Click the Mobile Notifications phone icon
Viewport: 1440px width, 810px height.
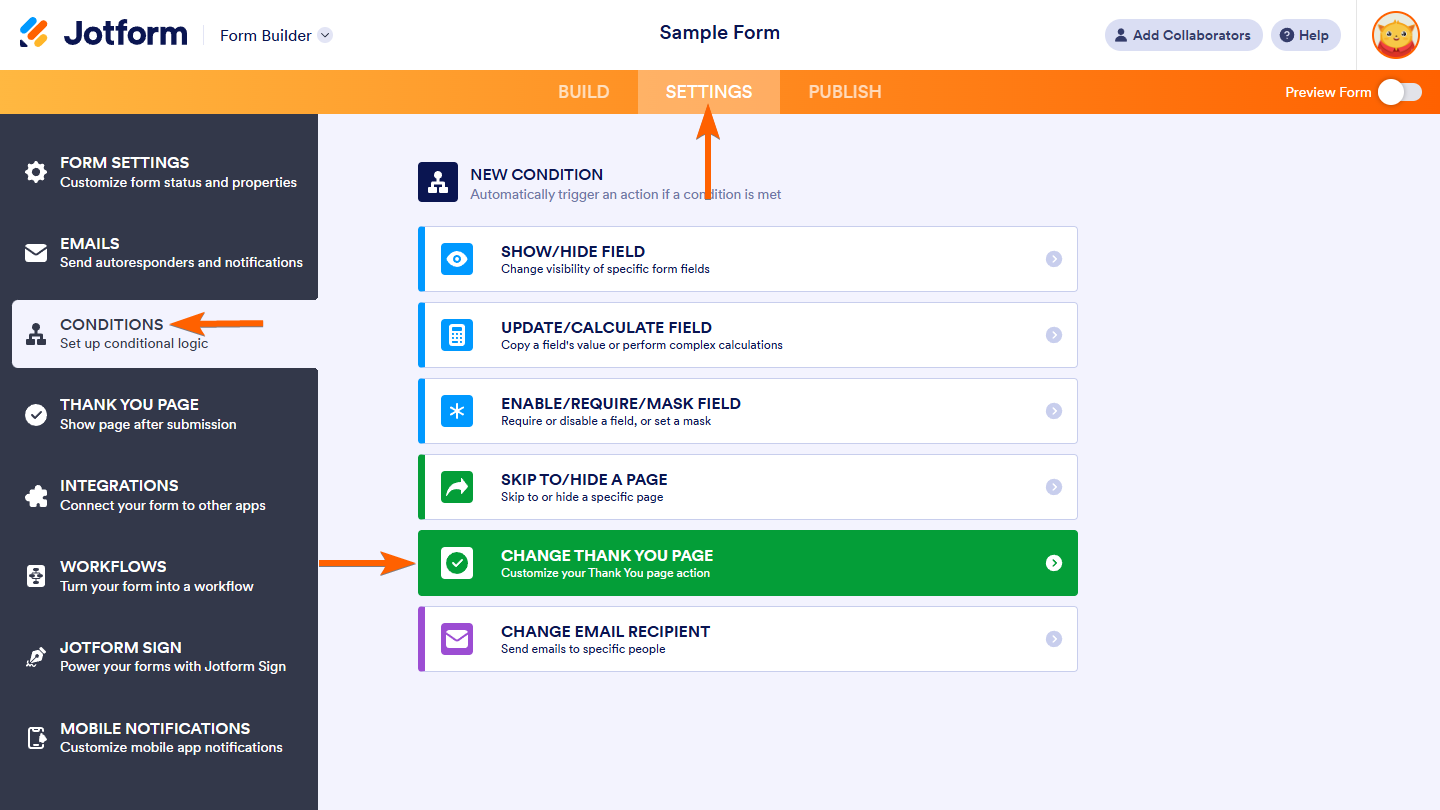[36, 738]
